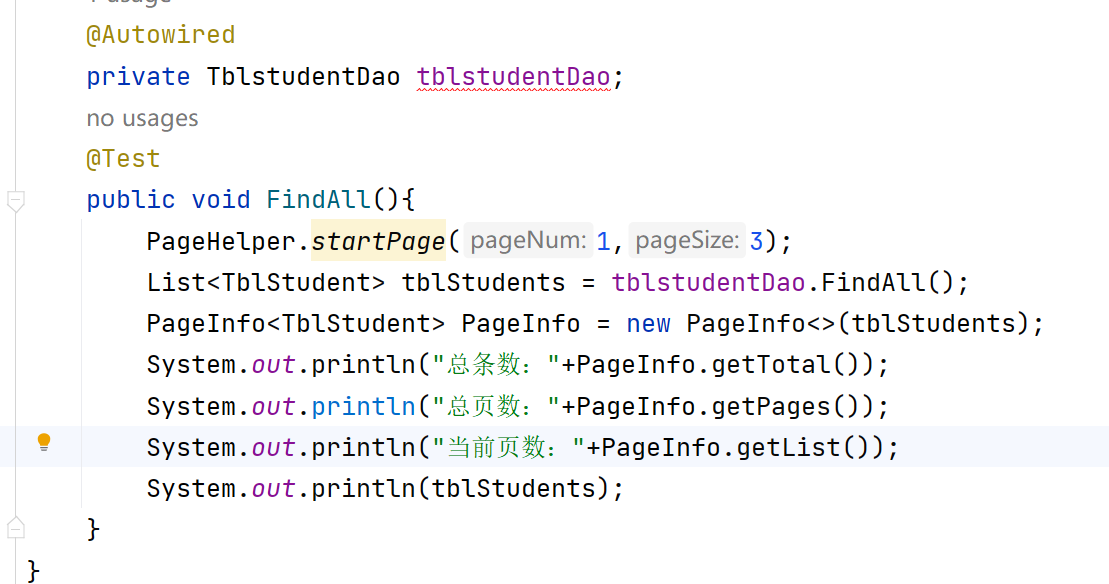Collapse the FindAll method using gutter fold marker
Viewport: 1109px width, 584px height.
[16, 200]
